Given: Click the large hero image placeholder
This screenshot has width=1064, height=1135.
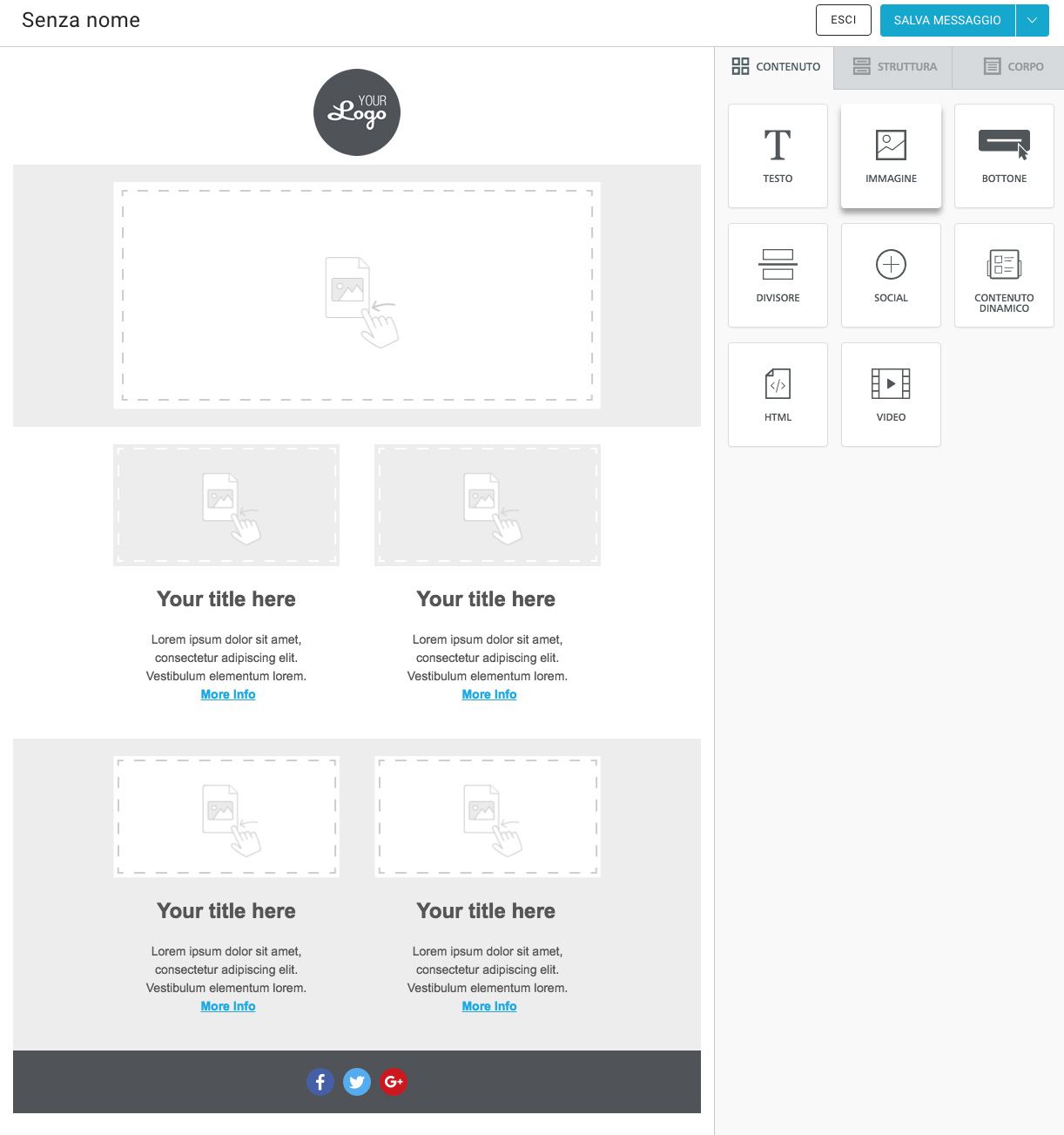Looking at the screenshot, I should pyautogui.click(x=357, y=295).
